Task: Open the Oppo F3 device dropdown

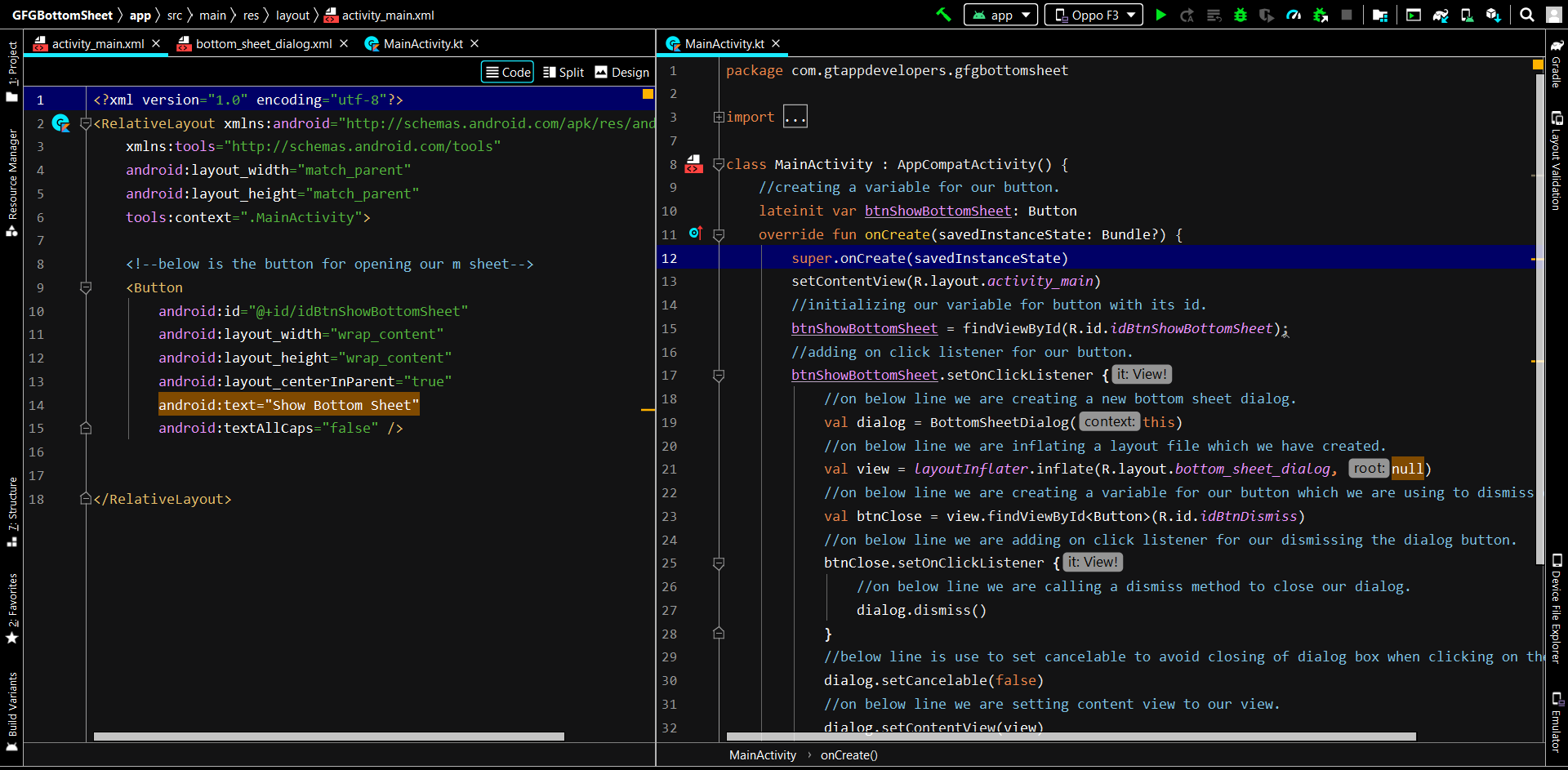Action: coord(1094,15)
